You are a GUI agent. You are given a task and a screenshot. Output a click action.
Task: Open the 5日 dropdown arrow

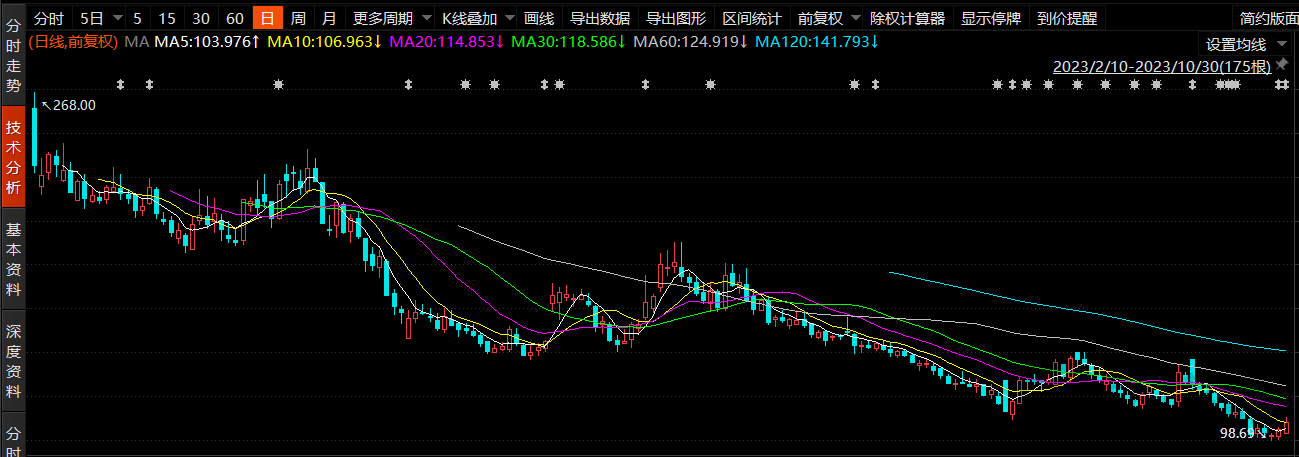(x=117, y=18)
